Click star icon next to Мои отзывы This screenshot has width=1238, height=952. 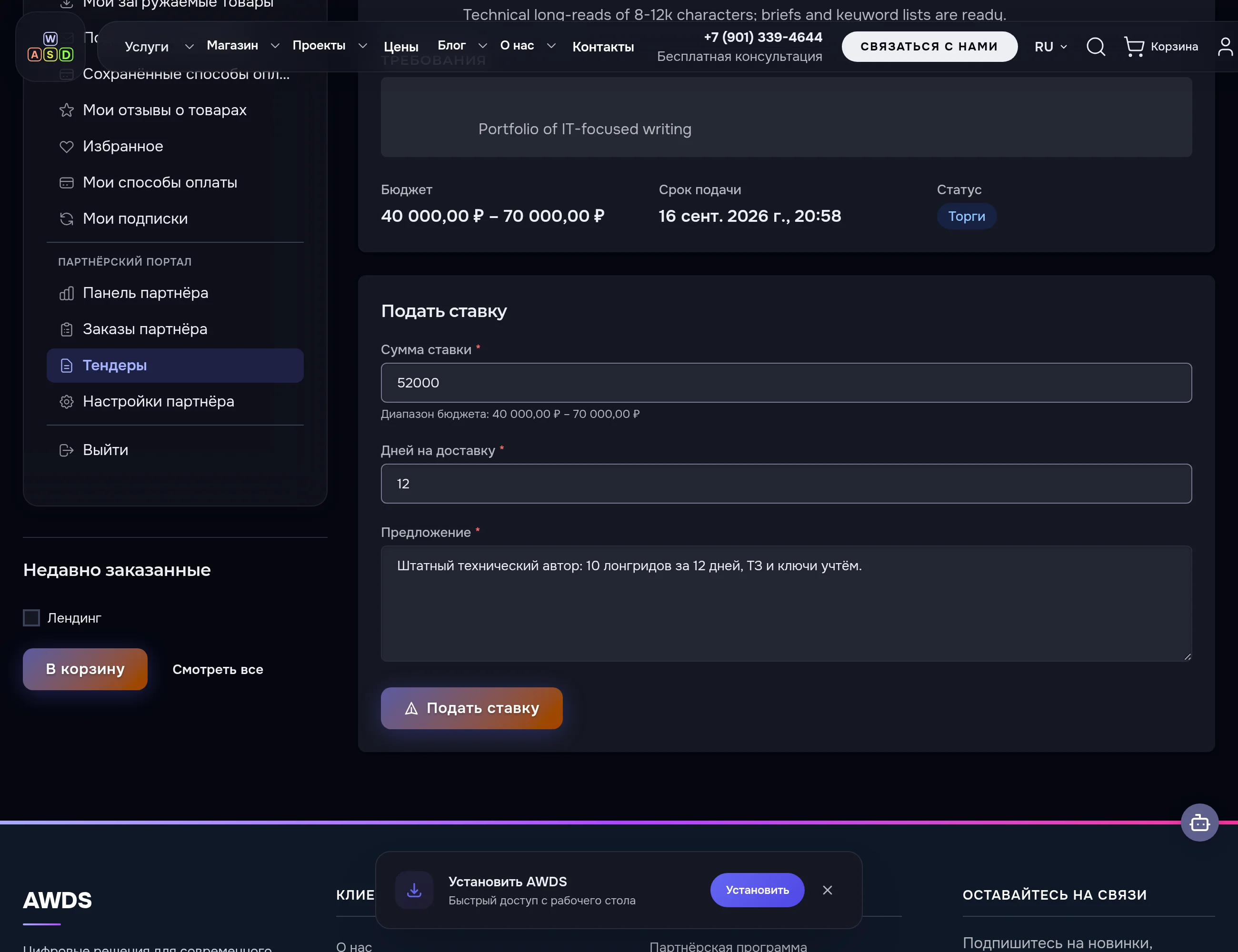pyautogui.click(x=66, y=110)
